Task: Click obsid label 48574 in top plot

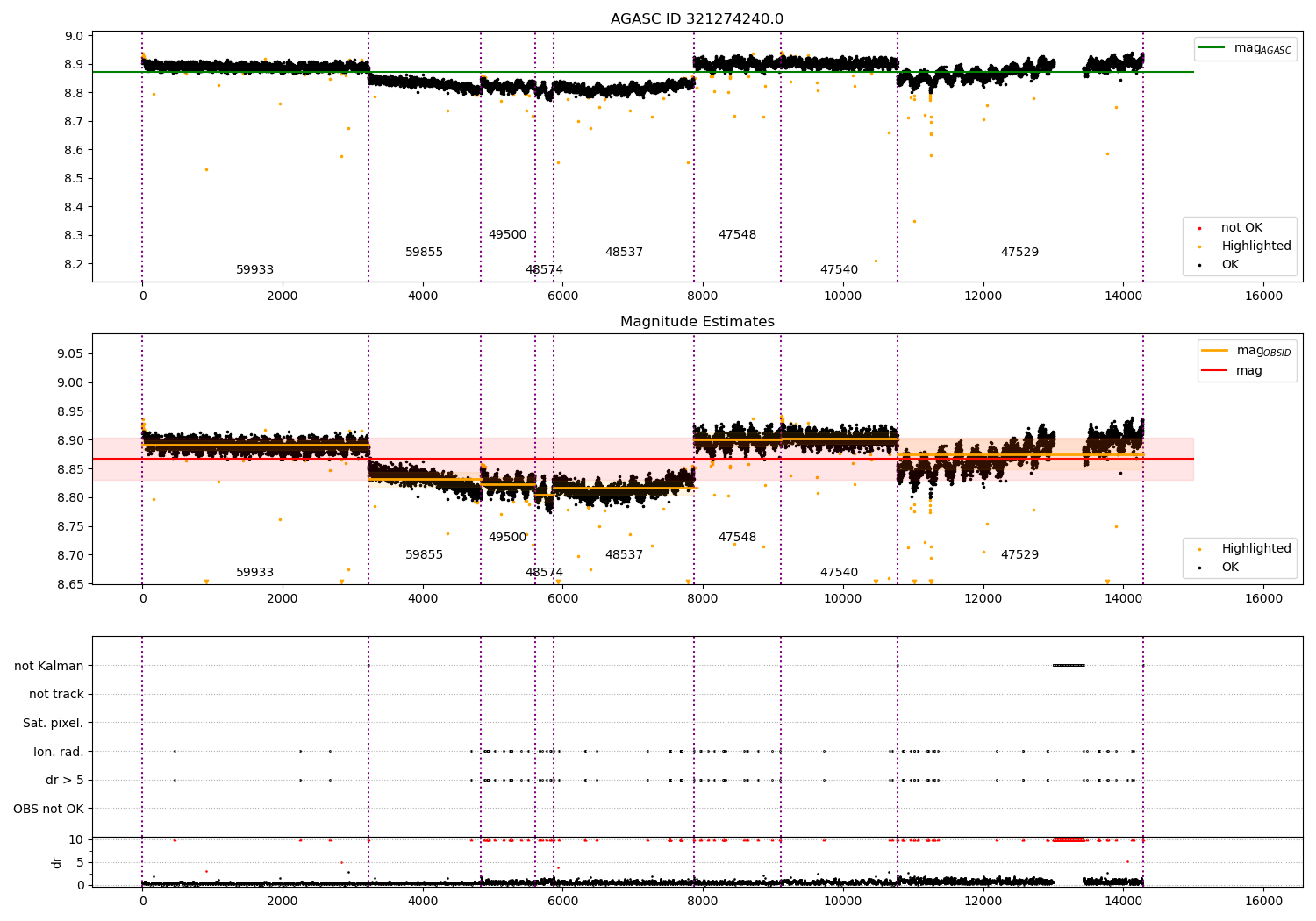Action: click(544, 270)
